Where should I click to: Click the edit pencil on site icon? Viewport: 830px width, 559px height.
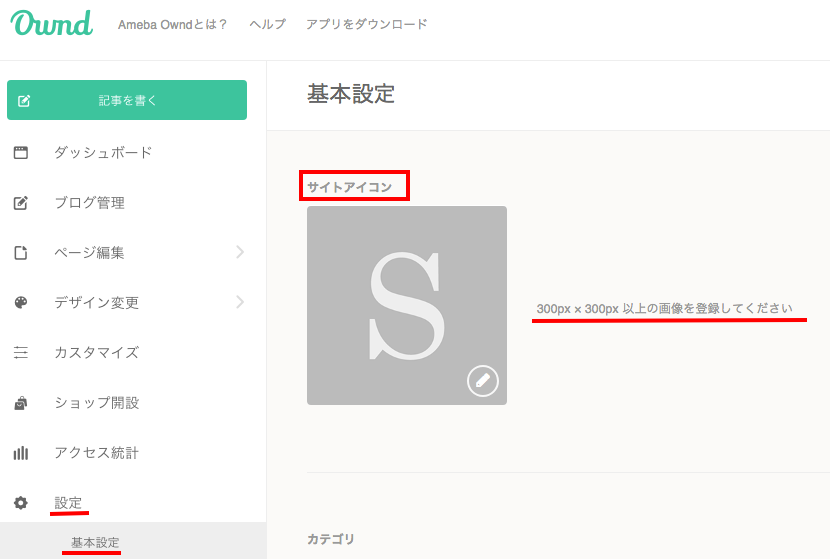[483, 381]
